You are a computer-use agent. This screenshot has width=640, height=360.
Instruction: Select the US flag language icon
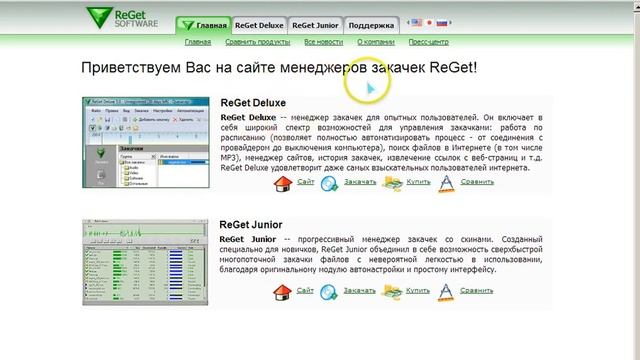click(x=417, y=23)
